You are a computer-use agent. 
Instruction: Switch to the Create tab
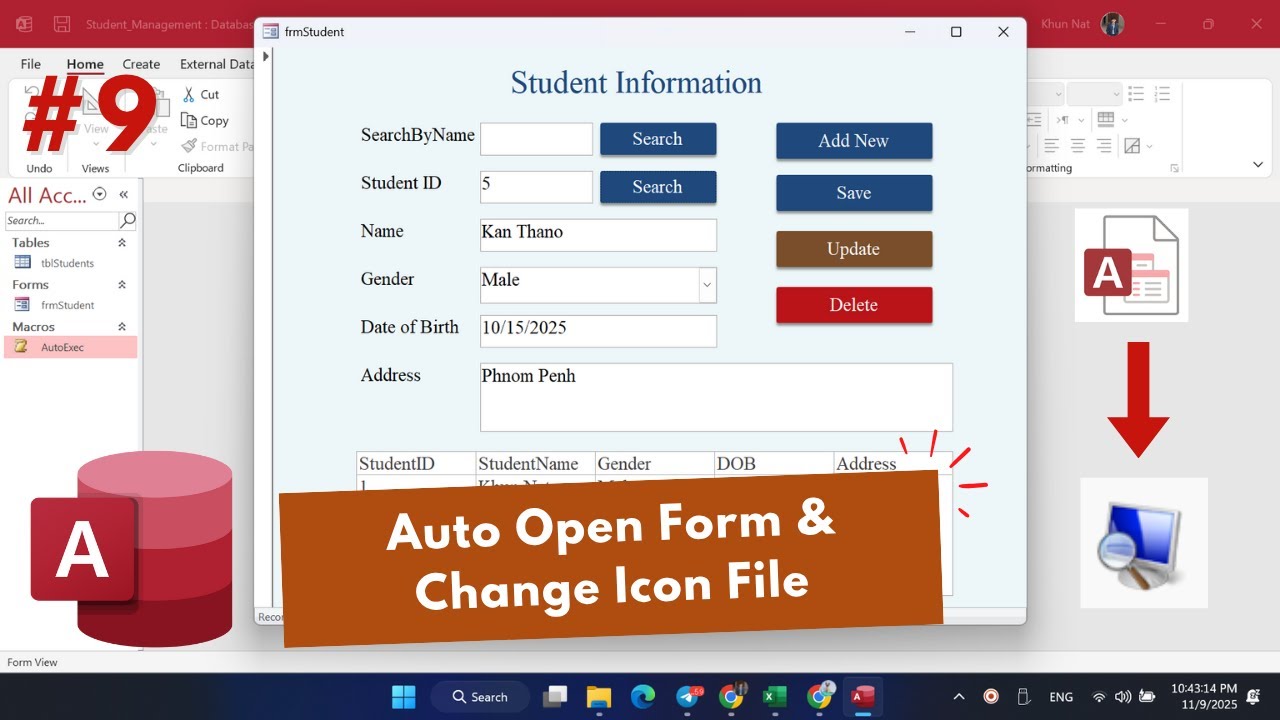pos(141,64)
